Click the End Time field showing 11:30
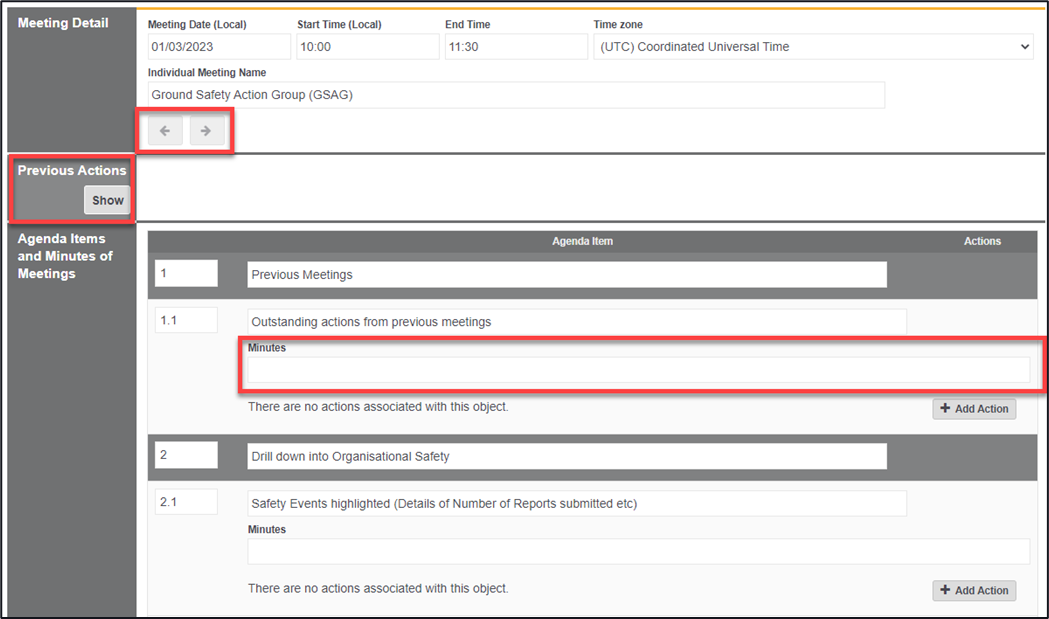This screenshot has height=619, width=1049. point(515,47)
